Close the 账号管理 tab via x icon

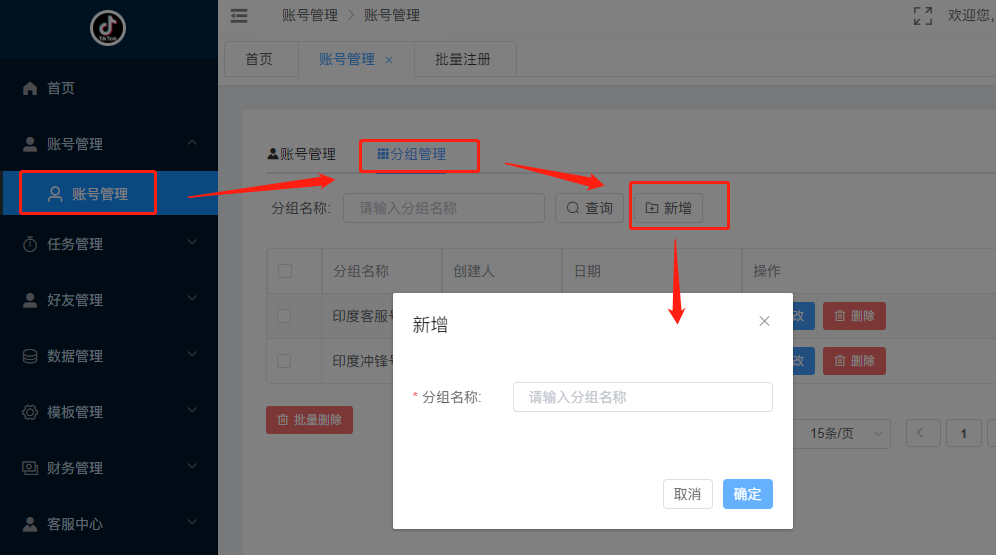click(x=389, y=60)
